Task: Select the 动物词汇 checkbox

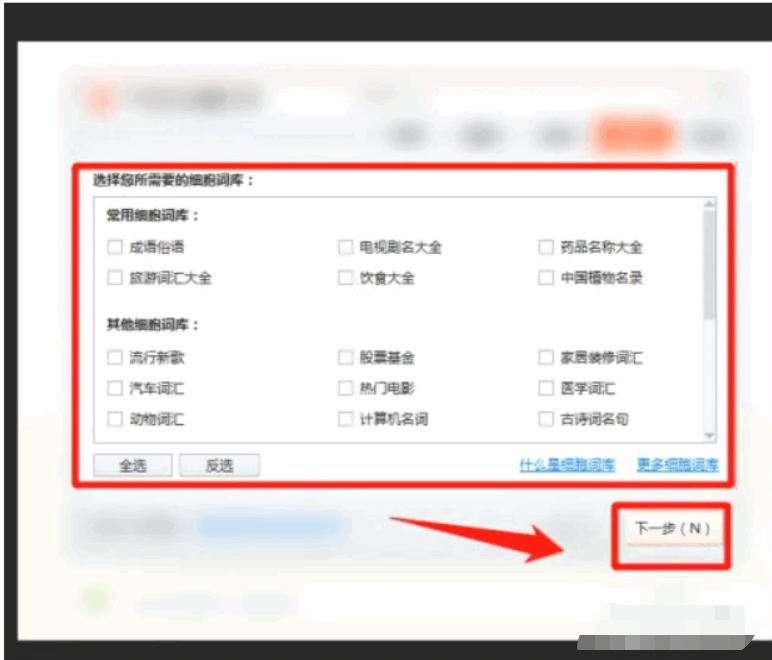Action: 115,419
